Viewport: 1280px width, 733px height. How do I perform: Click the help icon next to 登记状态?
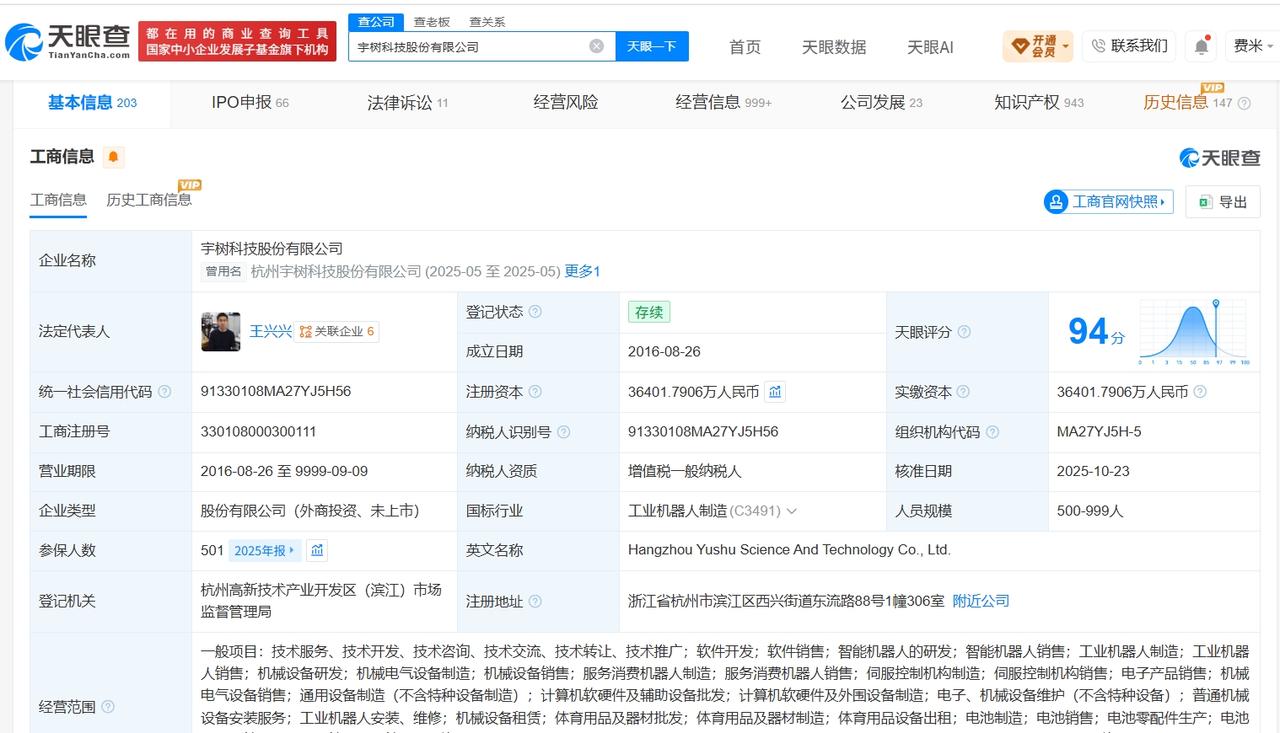click(535, 312)
